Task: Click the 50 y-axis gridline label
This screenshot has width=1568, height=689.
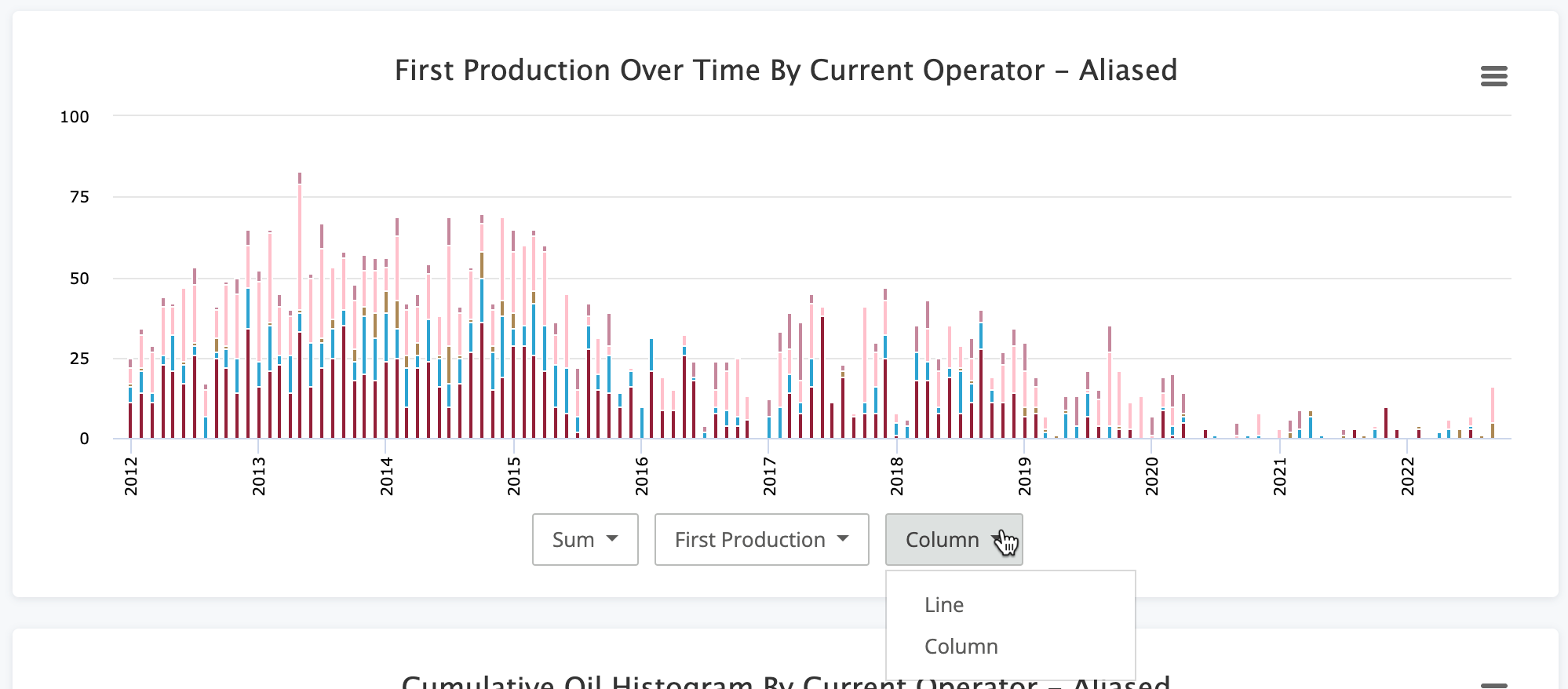Action: coord(79,279)
